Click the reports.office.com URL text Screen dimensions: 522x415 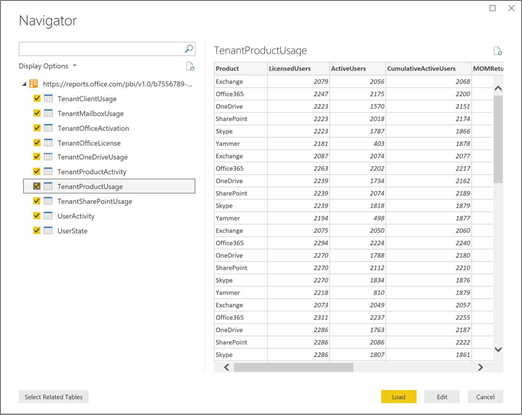point(117,84)
